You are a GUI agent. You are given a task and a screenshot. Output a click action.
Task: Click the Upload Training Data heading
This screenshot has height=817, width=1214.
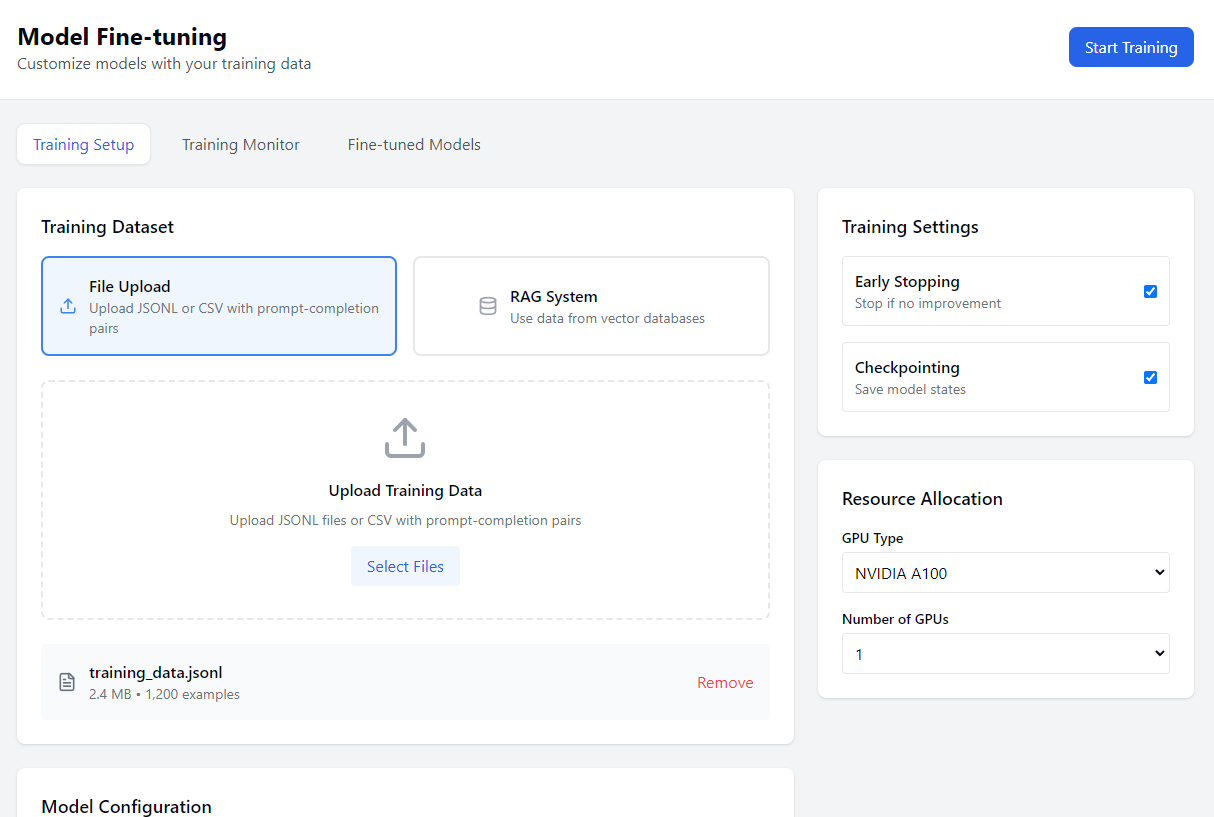pyautogui.click(x=405, y=491)
